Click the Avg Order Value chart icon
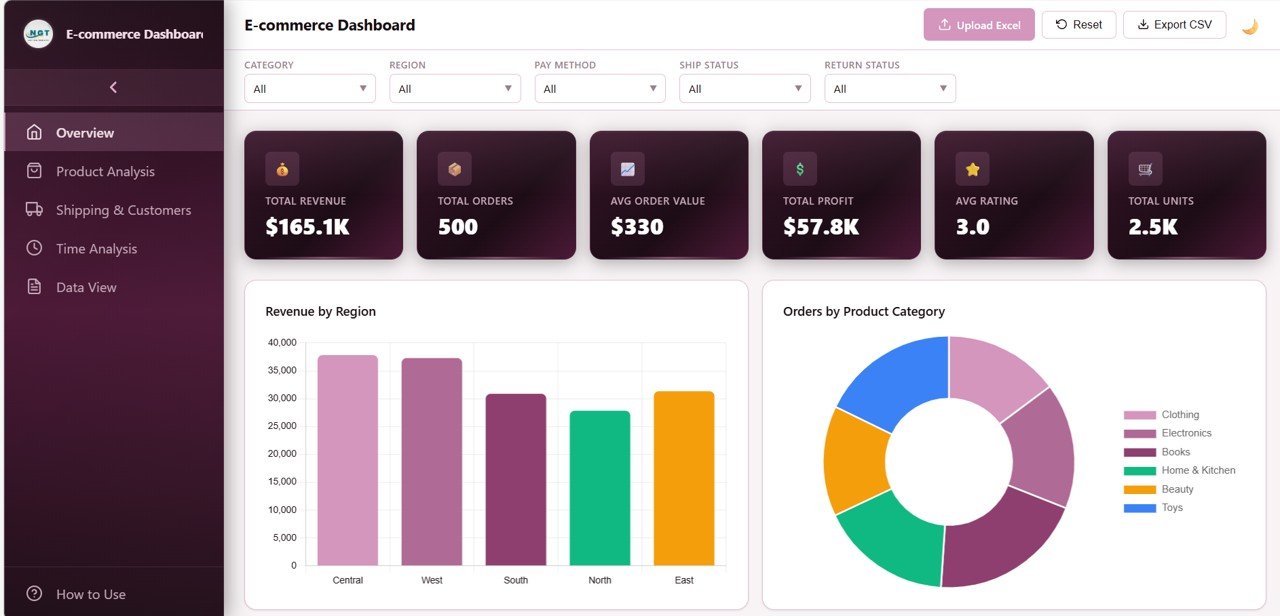Screen dimensions: 1280x616 [x=626, y=168]
